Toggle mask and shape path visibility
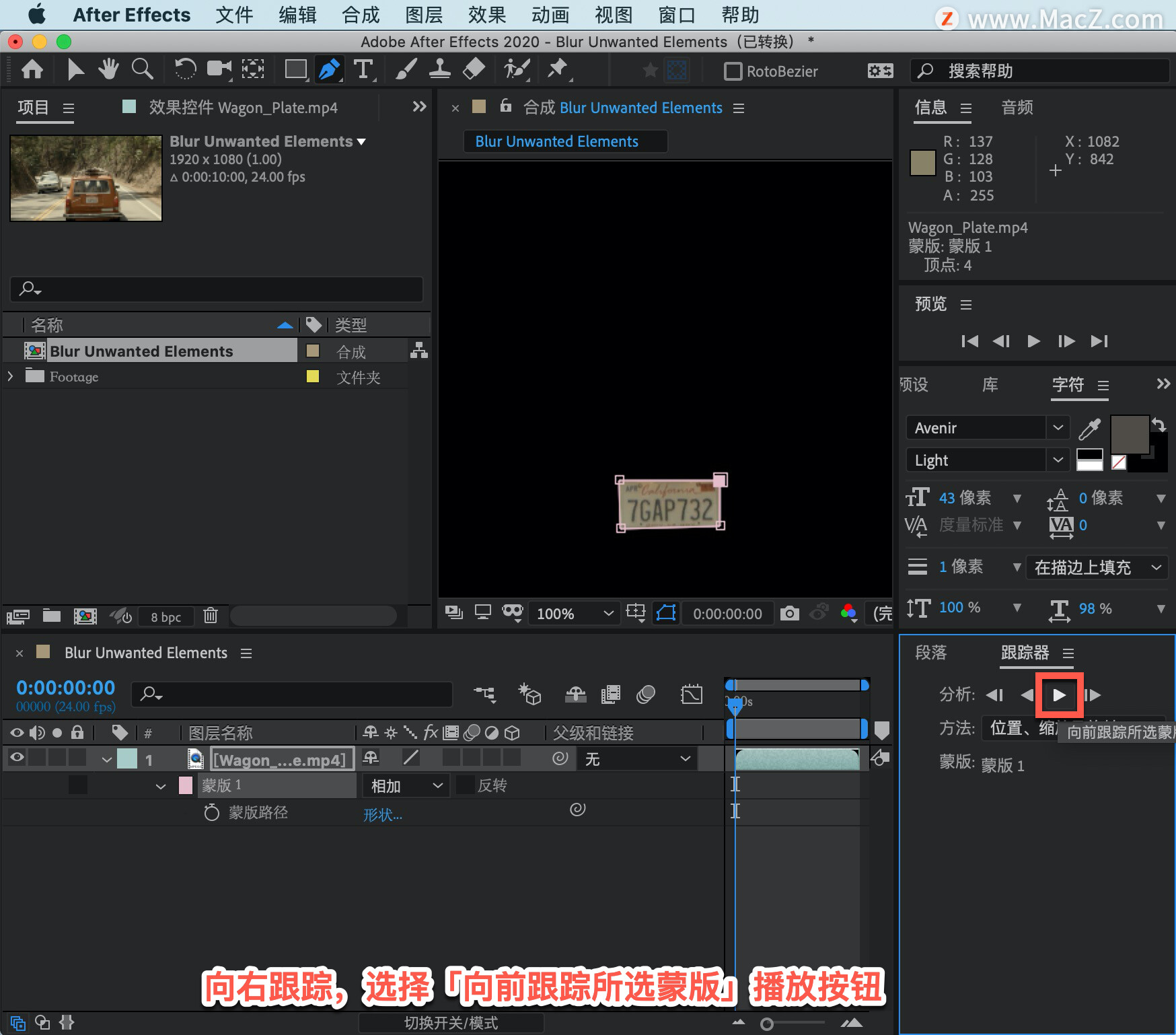Image resolution: width=1176 pixels, height=1035 pixels. [x=666, y=613]
